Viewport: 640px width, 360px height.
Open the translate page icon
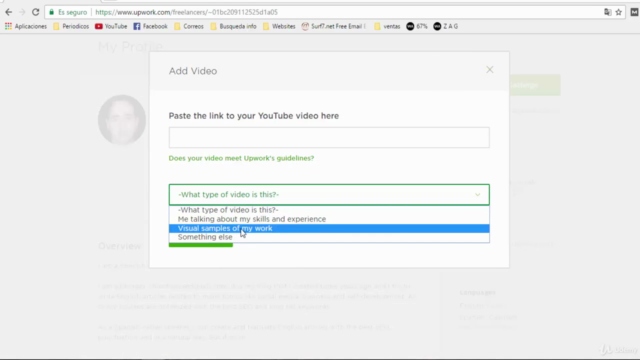tap(608, 12)
